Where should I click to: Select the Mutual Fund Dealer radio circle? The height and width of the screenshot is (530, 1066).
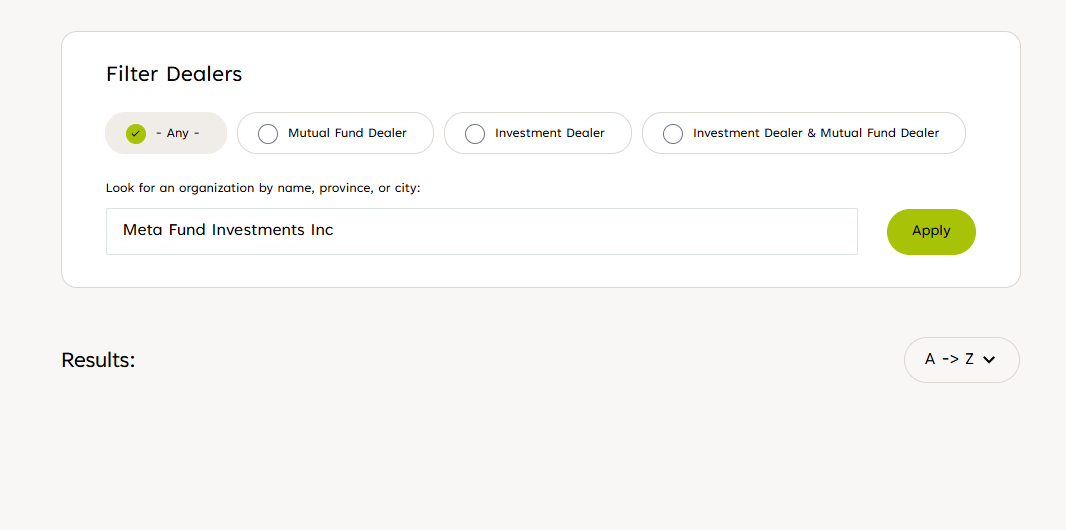268,133
